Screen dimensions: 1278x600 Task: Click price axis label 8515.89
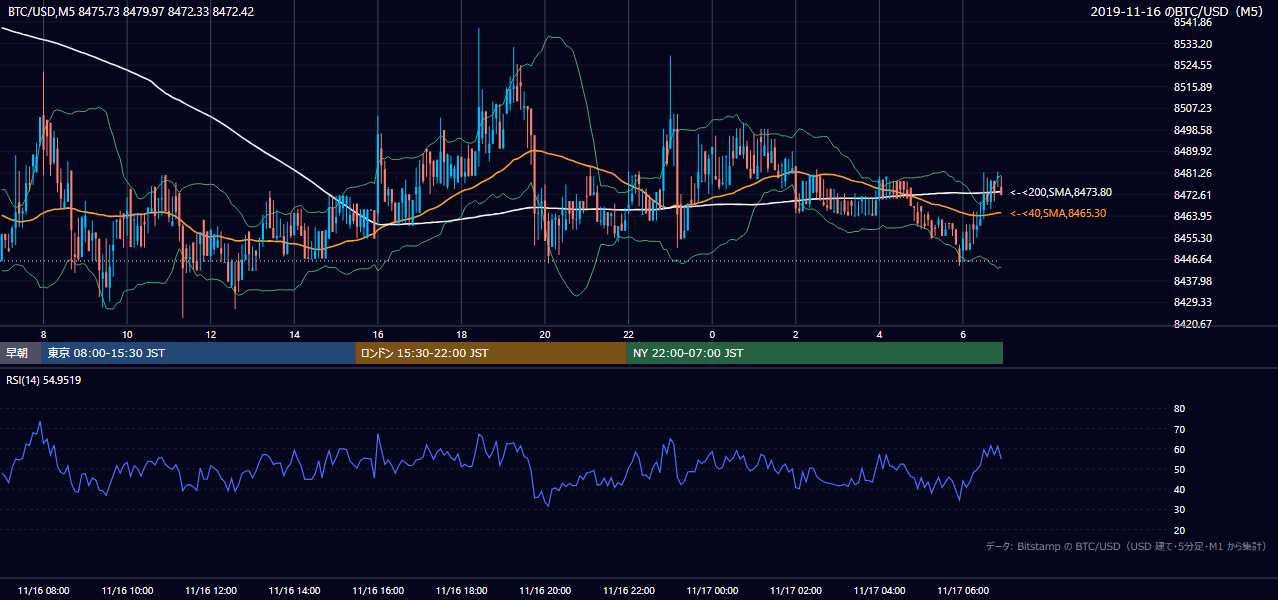pos(1193,87)
